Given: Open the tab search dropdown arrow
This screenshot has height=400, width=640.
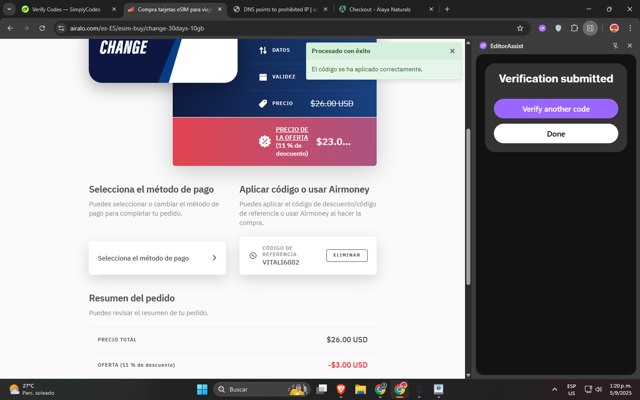Looking at the screenshot, I should pyautogui.click(x=9, y=9).
